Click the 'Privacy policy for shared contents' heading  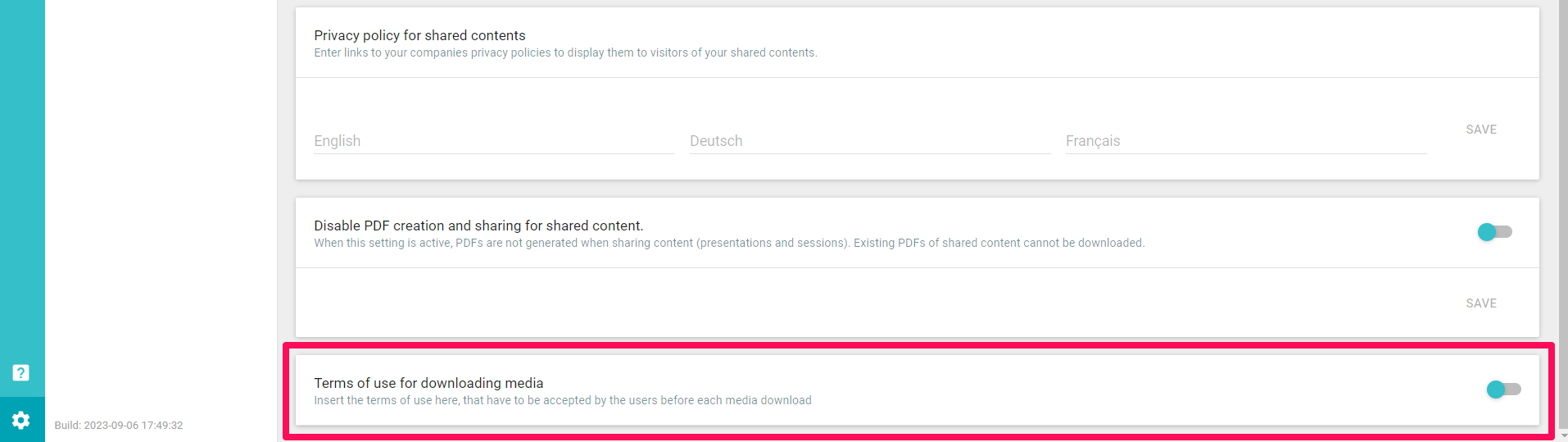(x=419, y=35)
